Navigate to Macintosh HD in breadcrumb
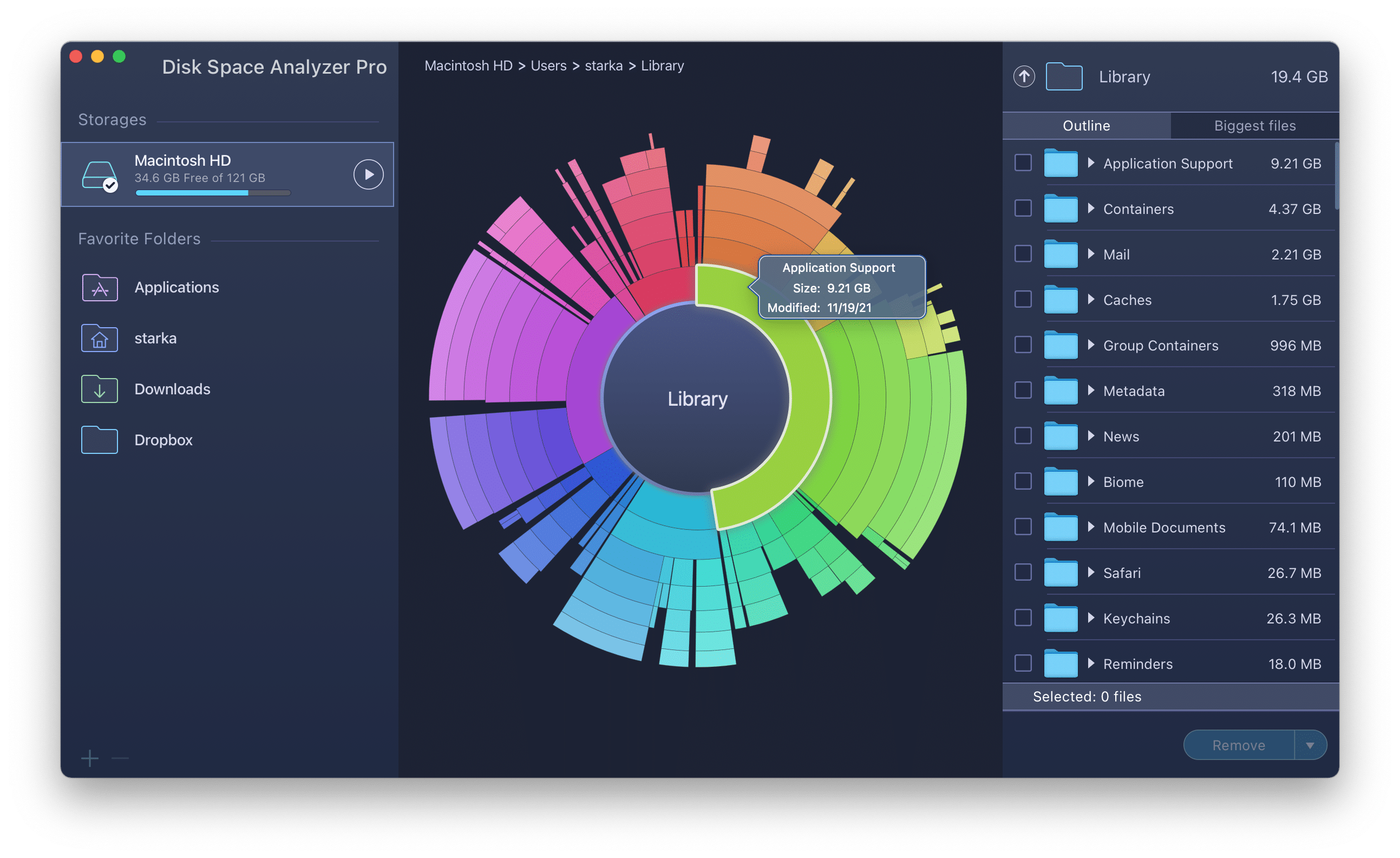The image size is (1400, 858). point(468,66)
